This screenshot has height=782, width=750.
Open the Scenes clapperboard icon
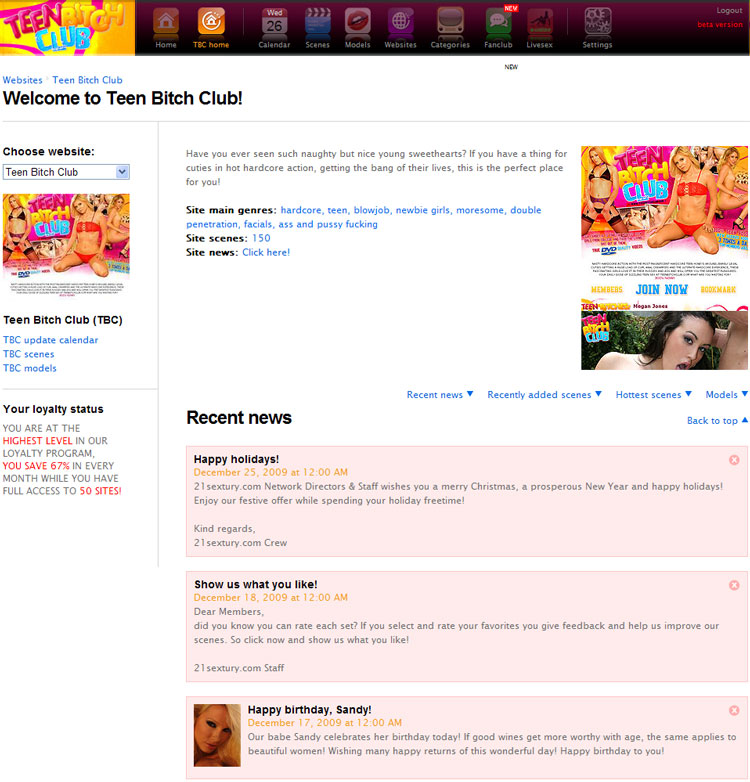point(318,21)
